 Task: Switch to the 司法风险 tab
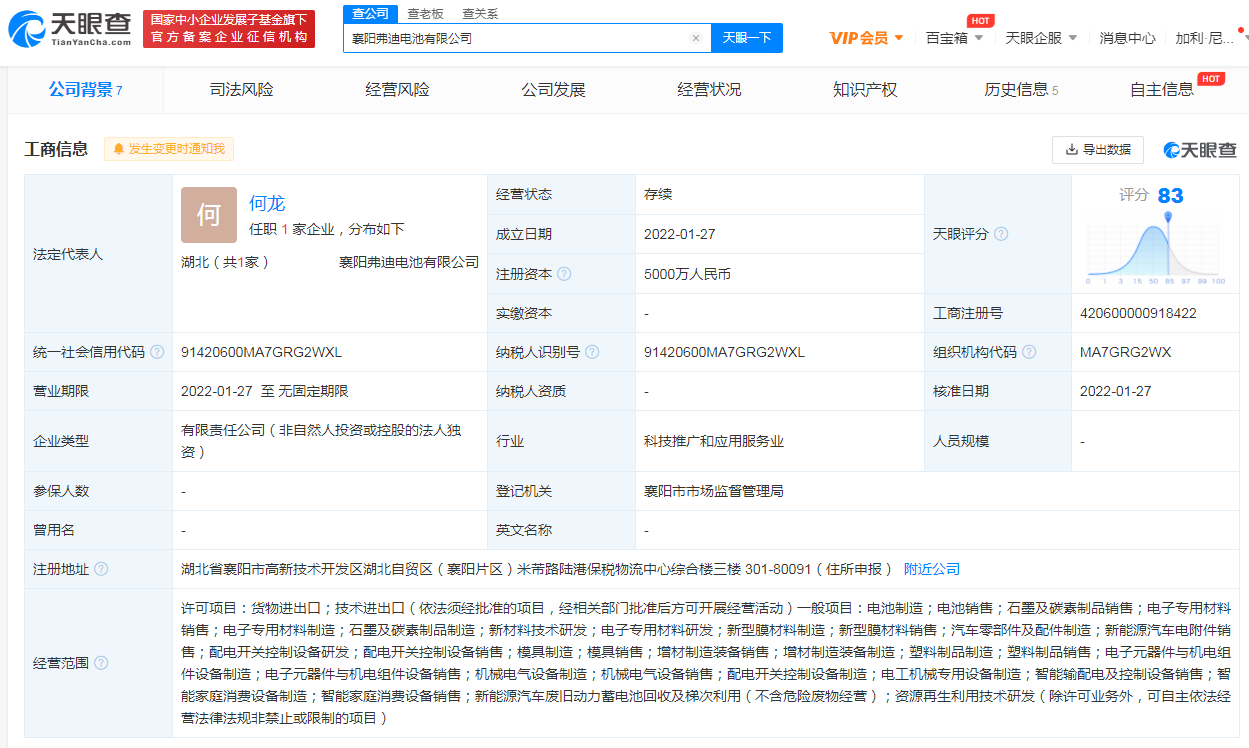click(241, 90)
